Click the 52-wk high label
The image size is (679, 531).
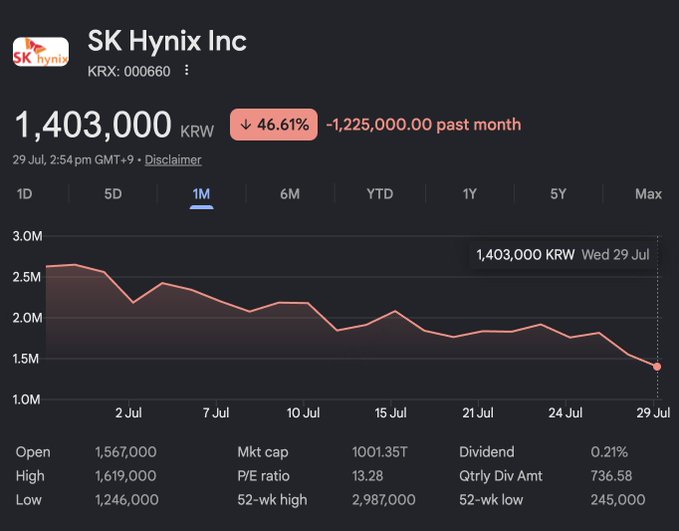272,500
